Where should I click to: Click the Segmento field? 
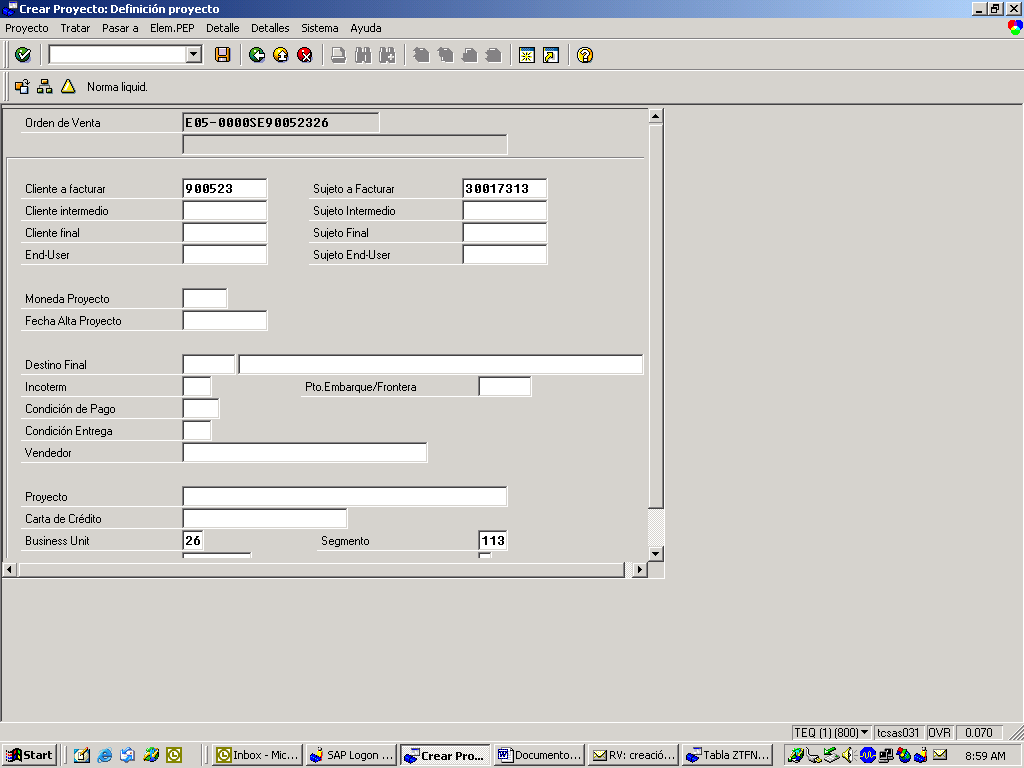point(493,541)
